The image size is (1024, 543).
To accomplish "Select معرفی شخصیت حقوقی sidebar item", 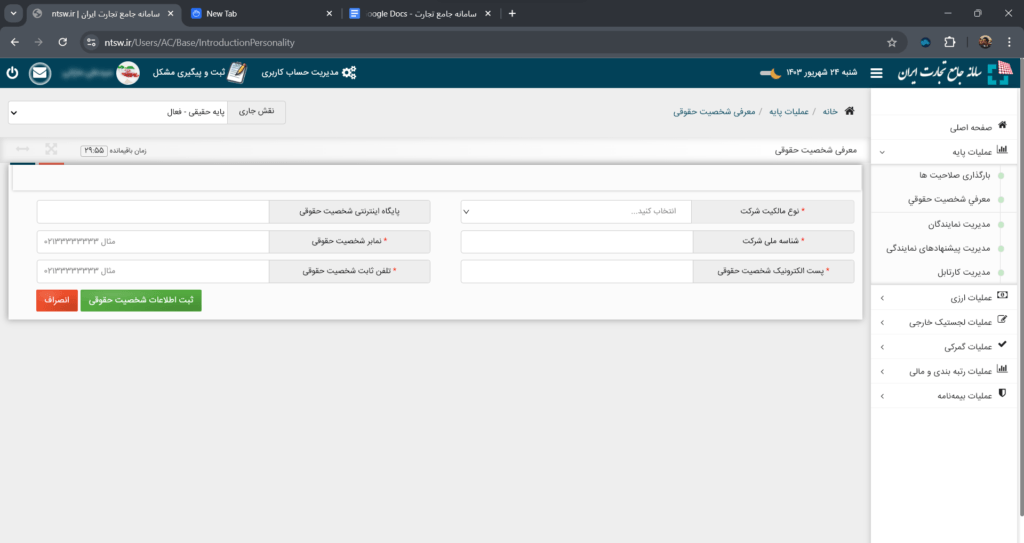I will pos(949,199).
